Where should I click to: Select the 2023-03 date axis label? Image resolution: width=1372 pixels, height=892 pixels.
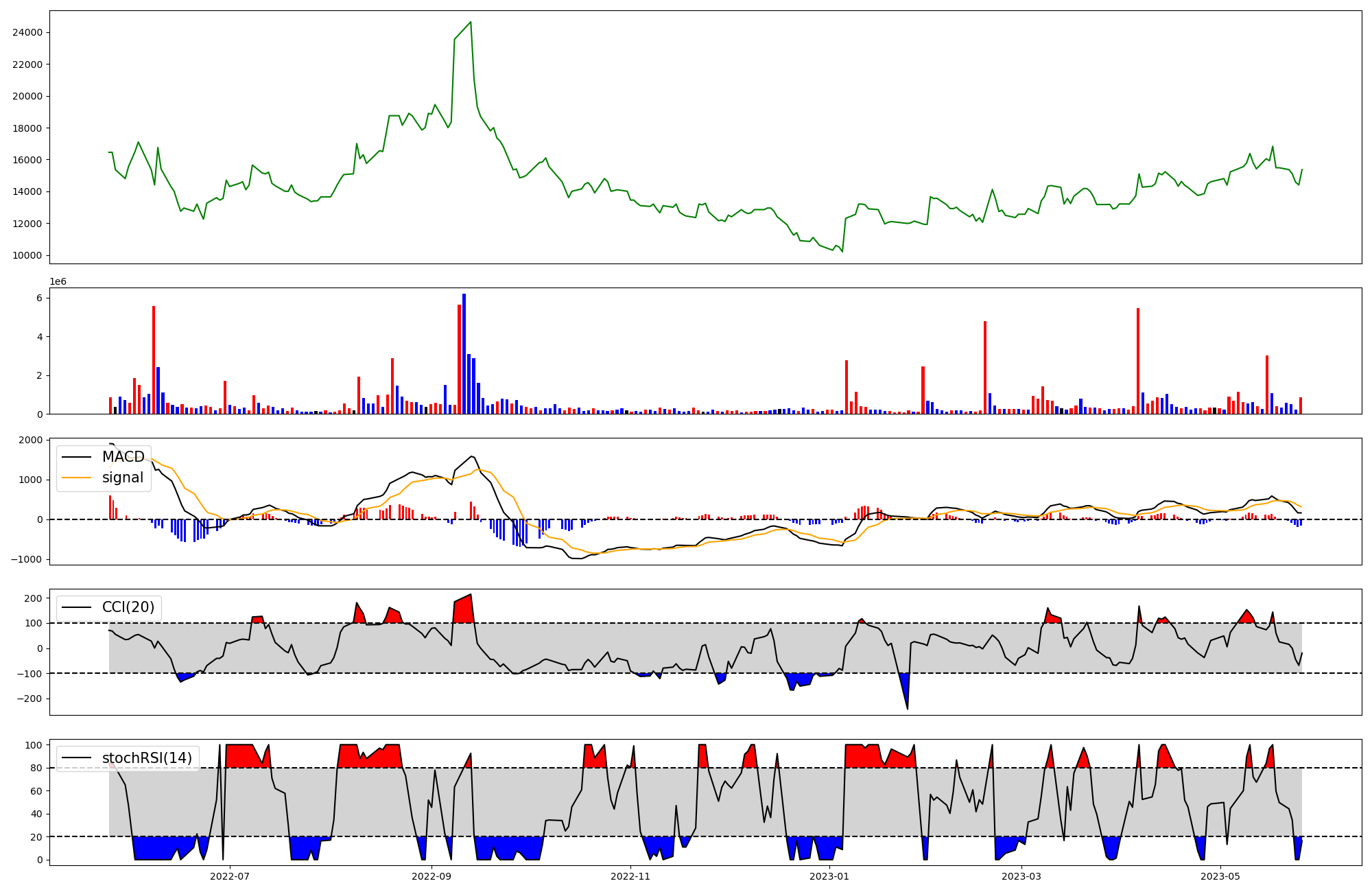point(1021,876)
